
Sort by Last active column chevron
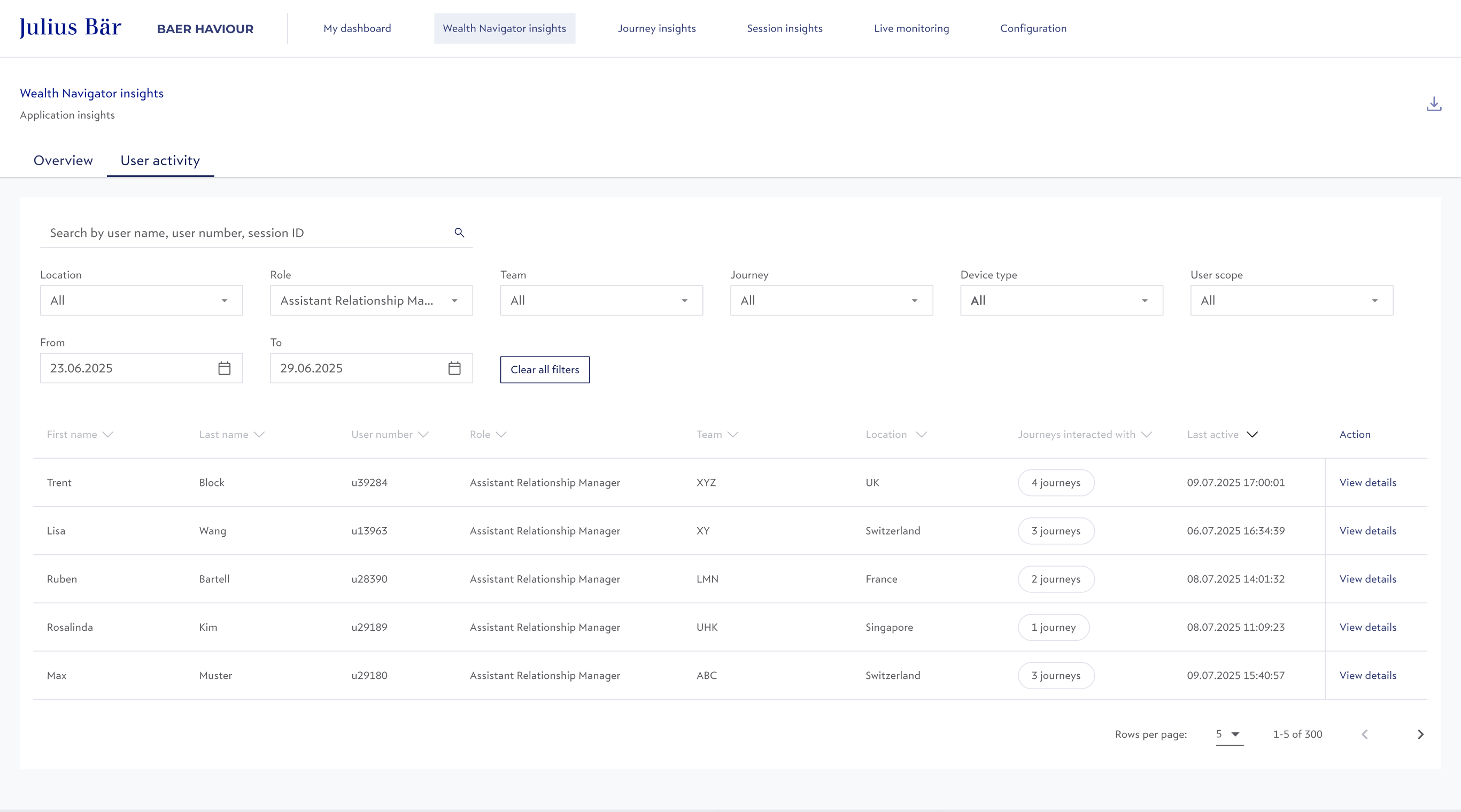tap(1253, 435)
